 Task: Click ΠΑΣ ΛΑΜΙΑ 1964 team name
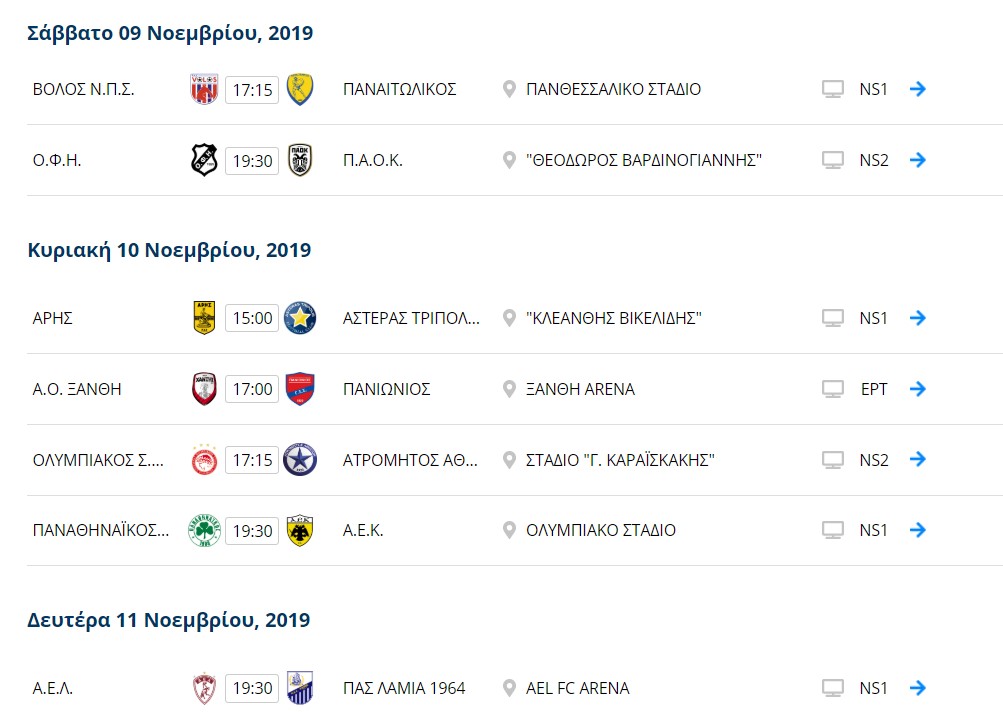pyautogui.click(x=404, y=688)
